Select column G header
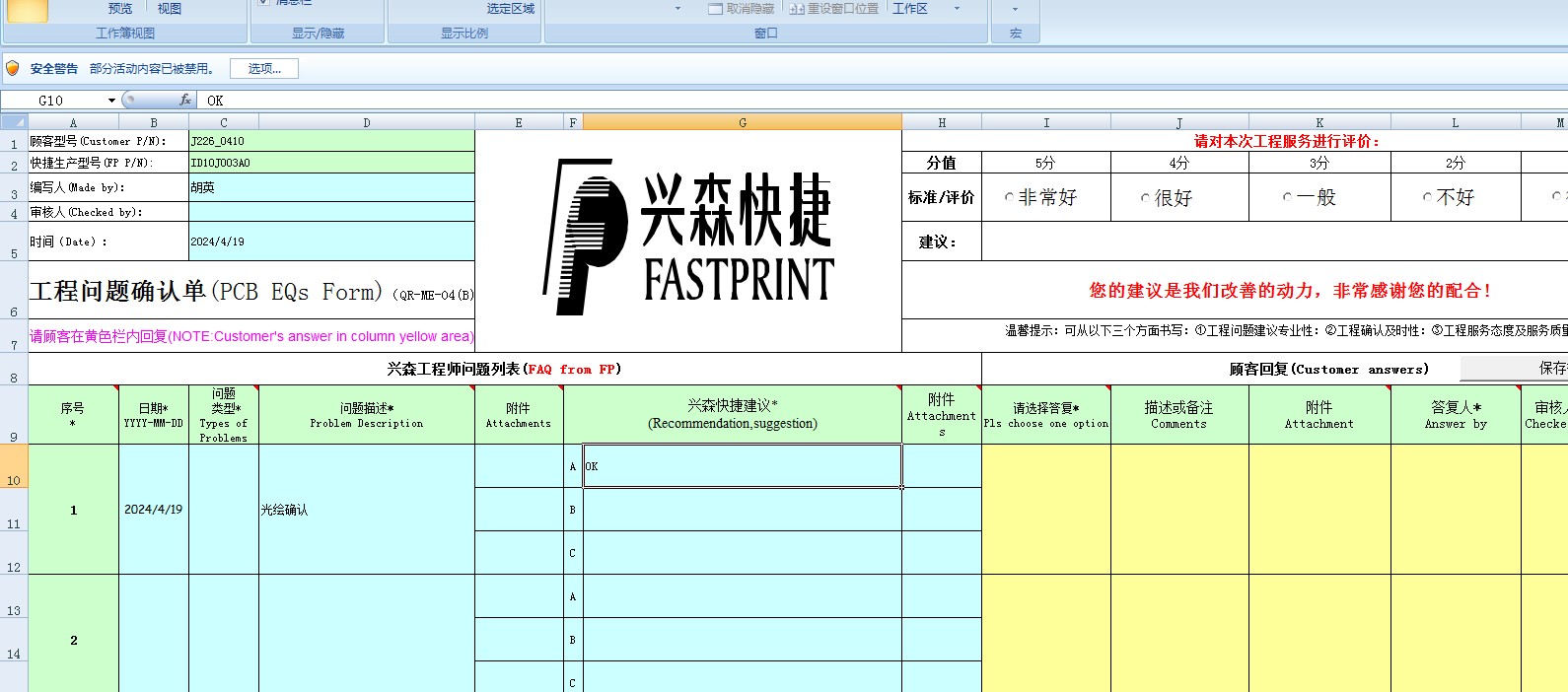The width and height of the screenshot is (1568, 692). [x=743, y=122]
